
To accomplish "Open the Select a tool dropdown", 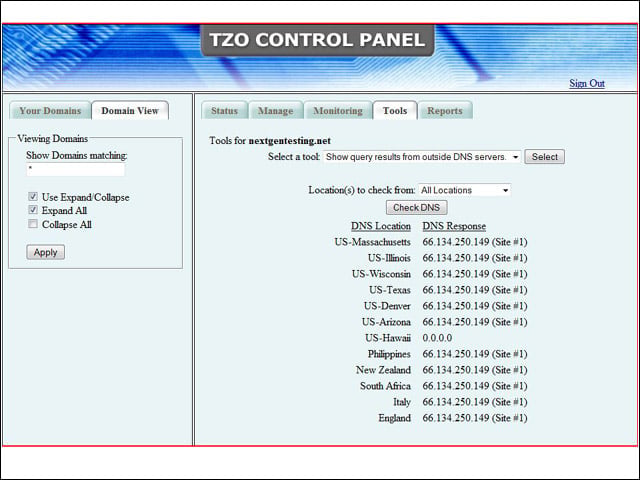I will [x=422, y=157].
